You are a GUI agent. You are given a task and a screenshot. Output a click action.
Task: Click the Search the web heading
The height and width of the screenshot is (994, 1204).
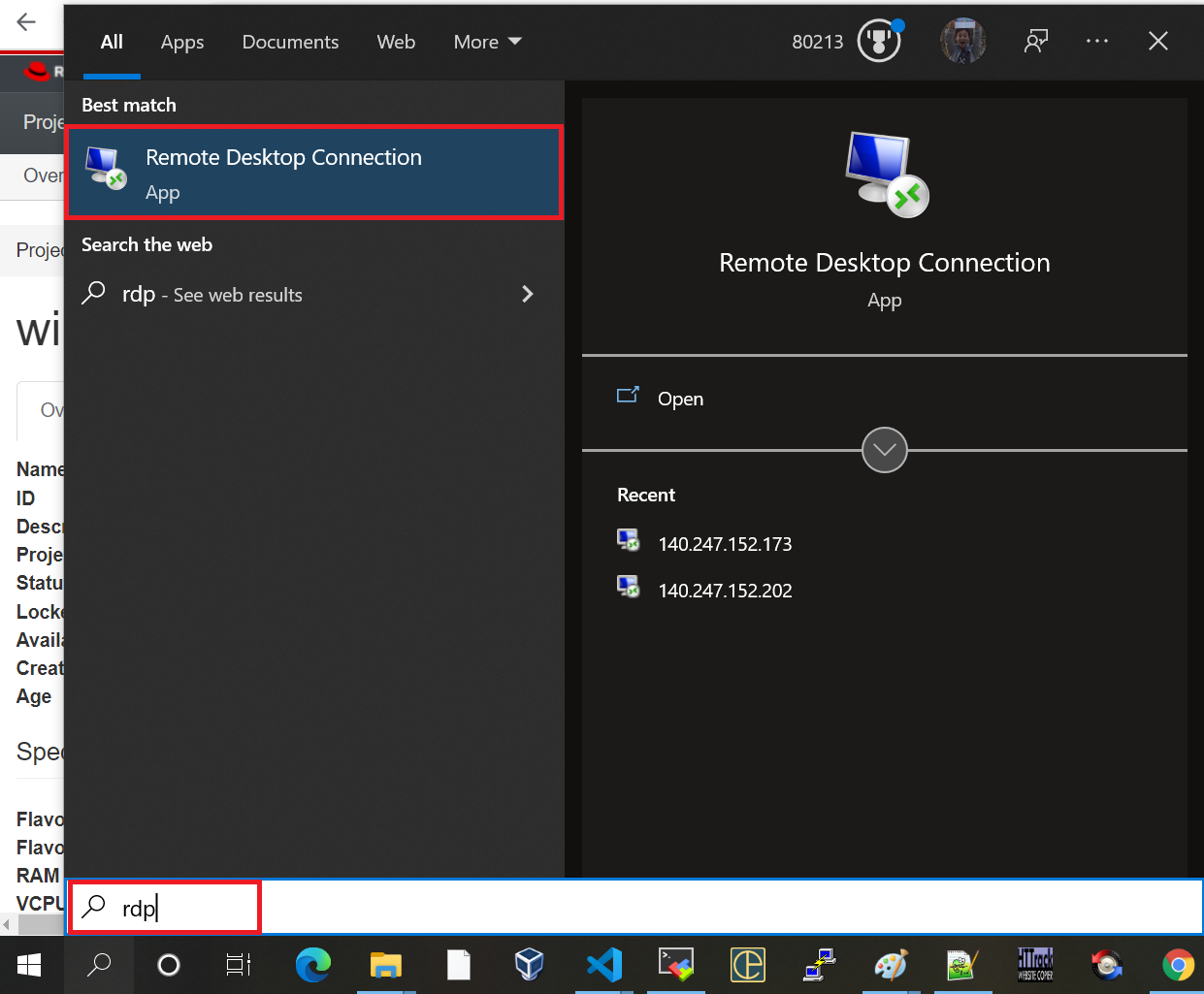click(146, 244)
